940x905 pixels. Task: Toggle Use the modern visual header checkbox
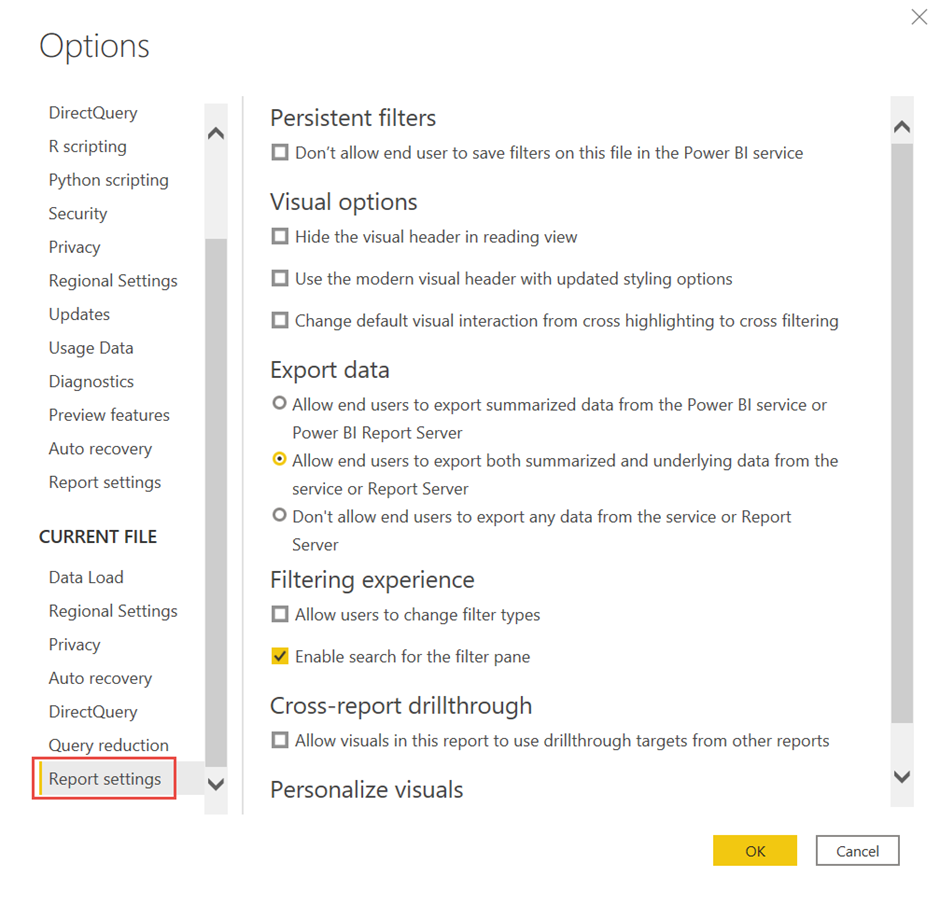280,279
